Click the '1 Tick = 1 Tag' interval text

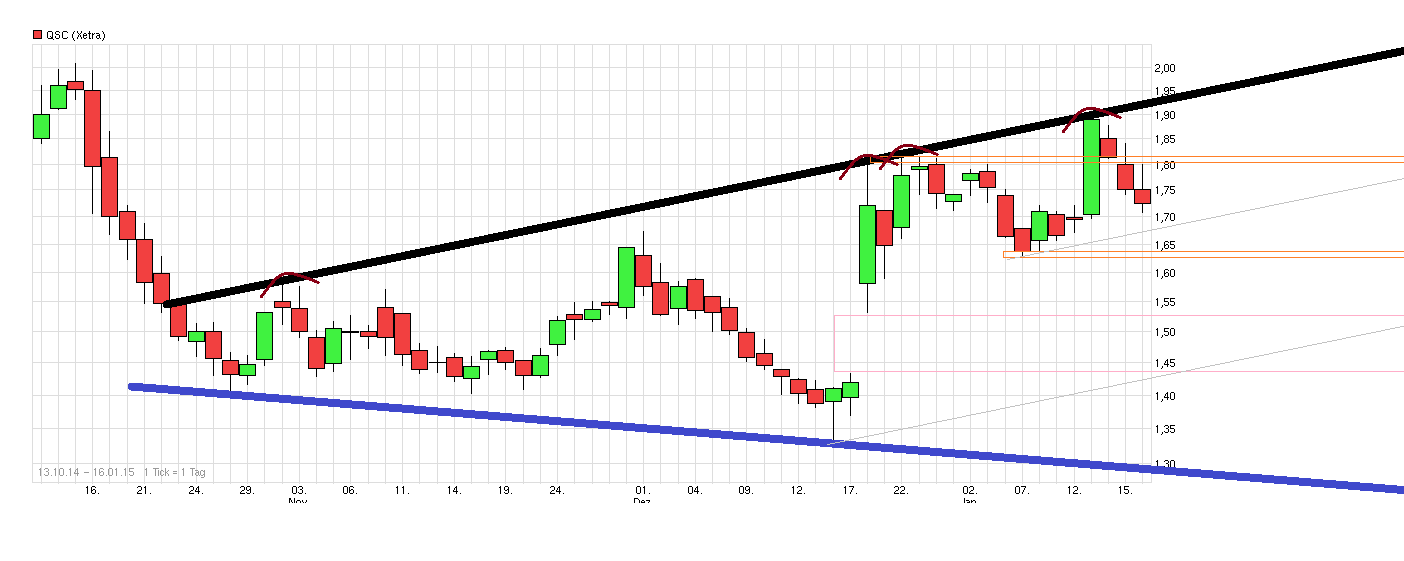175,472
